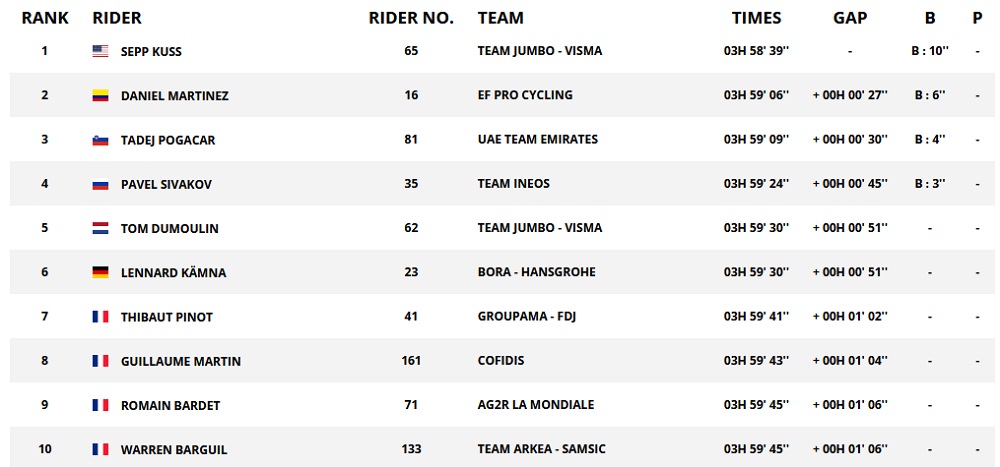Click the Russian flag beside Pavel Sivakov
The width and height of the screenshot is (1000, 467).
100,184
